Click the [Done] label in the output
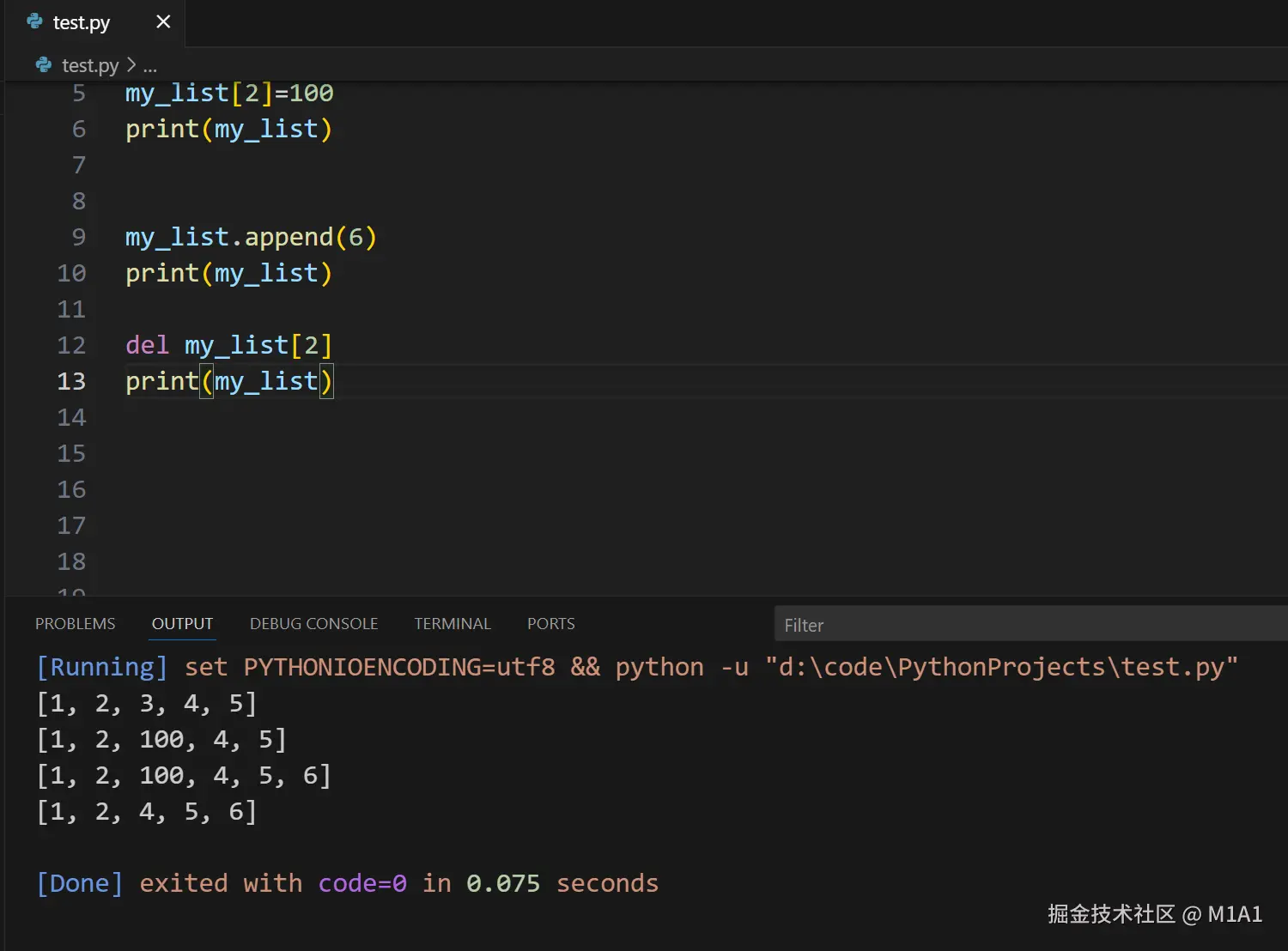This screenshot has height=951, width=1288. tap(80, 883)
